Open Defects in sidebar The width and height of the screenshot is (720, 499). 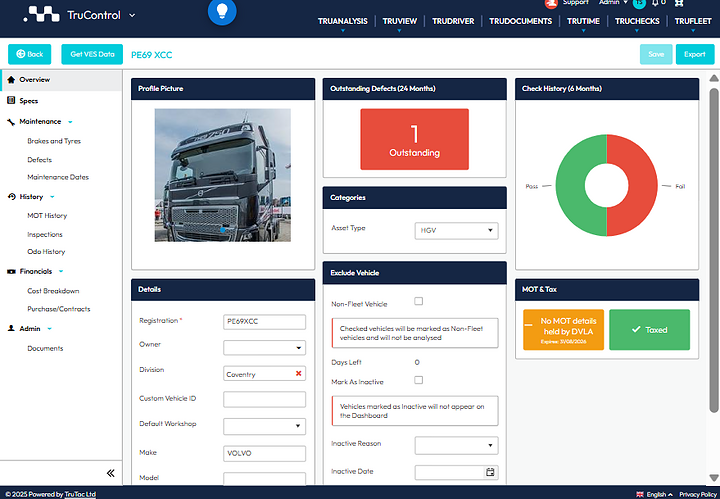(x=39, y=160)
